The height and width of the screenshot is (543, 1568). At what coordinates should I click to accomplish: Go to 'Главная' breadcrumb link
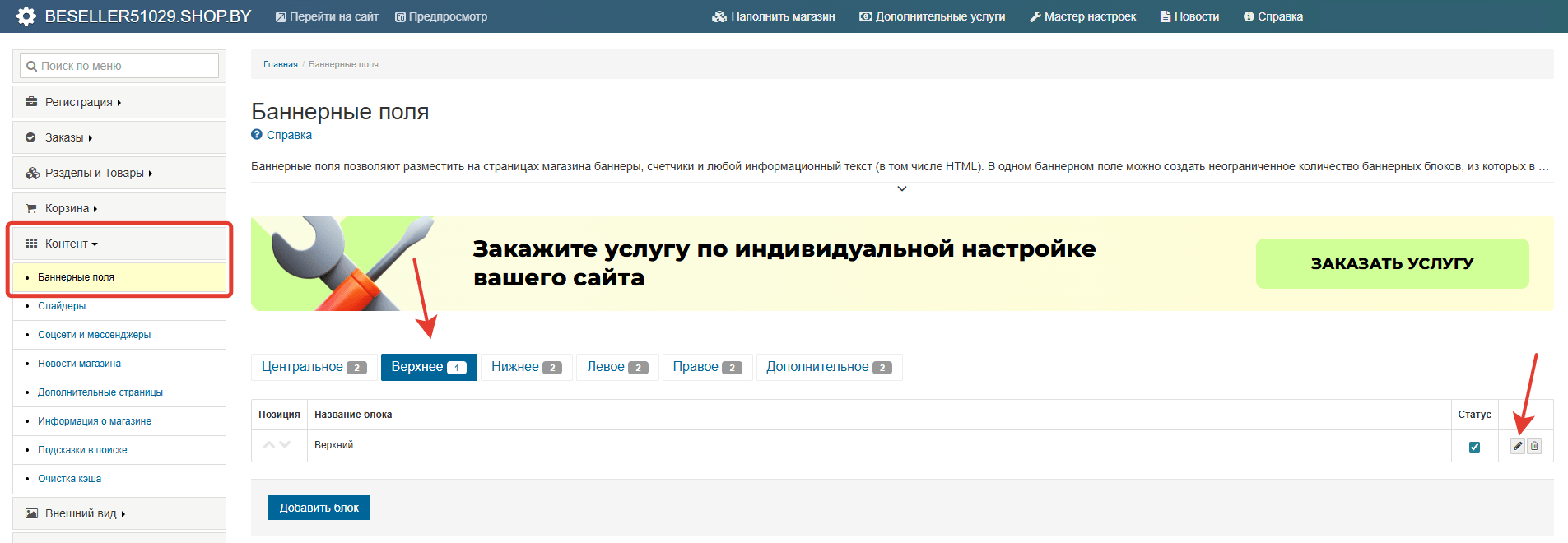[281, 64]
